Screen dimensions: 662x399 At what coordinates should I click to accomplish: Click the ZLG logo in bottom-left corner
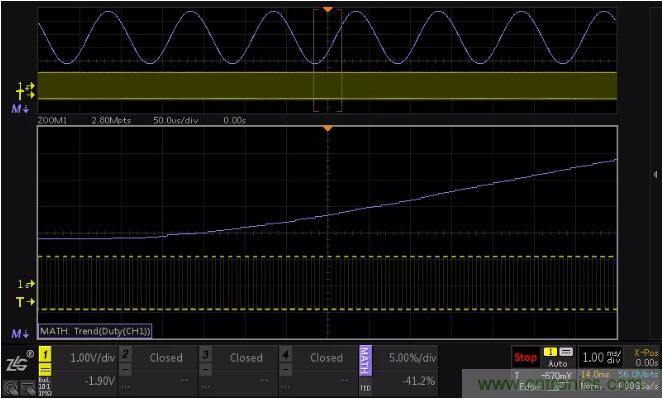pyautogui.click(x=19, y=362)
